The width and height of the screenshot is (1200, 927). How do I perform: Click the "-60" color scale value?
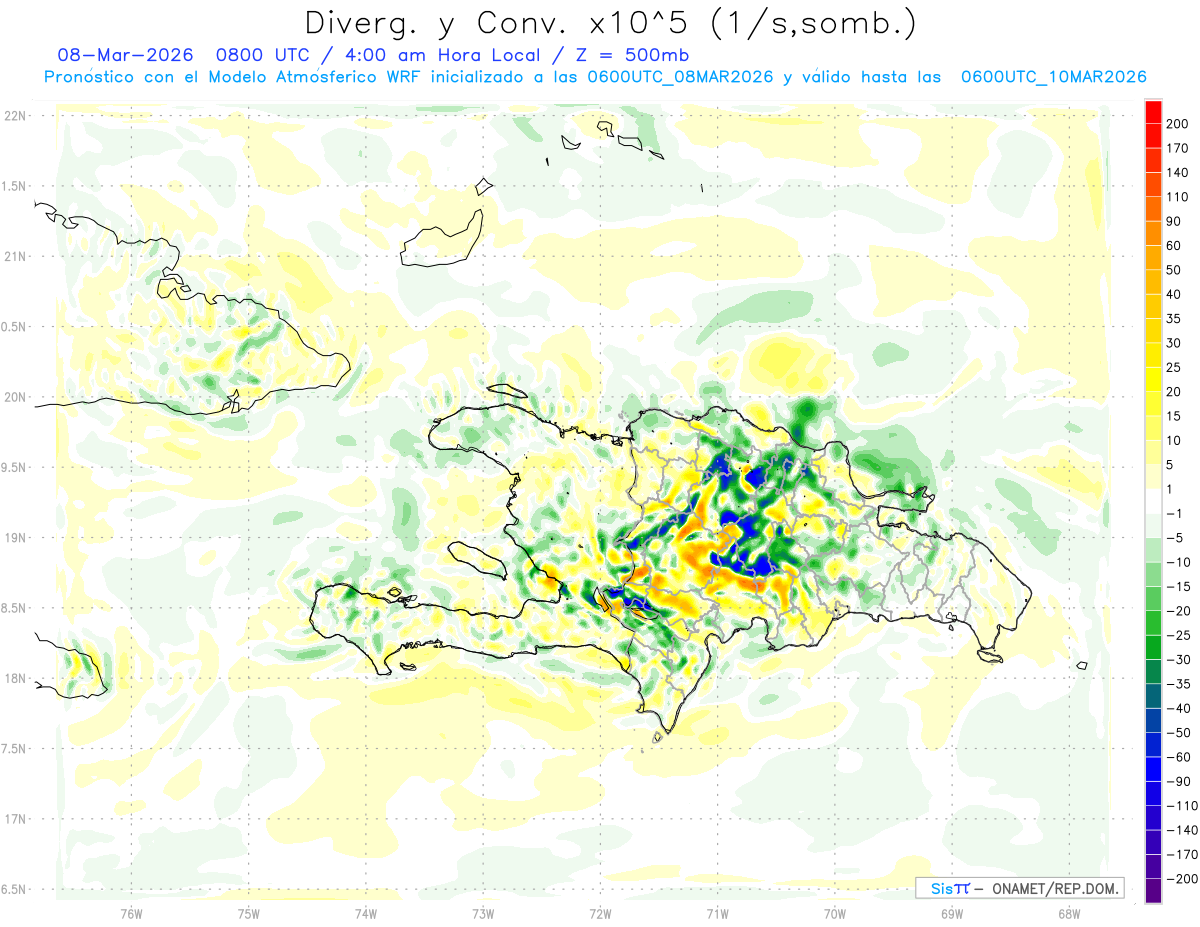coord(1180,757)
